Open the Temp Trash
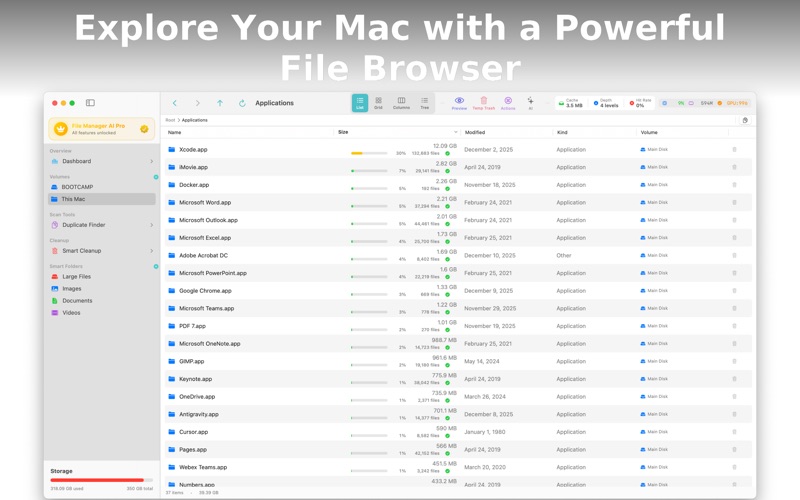Viewport: 800px width, 500px height. pyautogui.click(x=484, y=103)
